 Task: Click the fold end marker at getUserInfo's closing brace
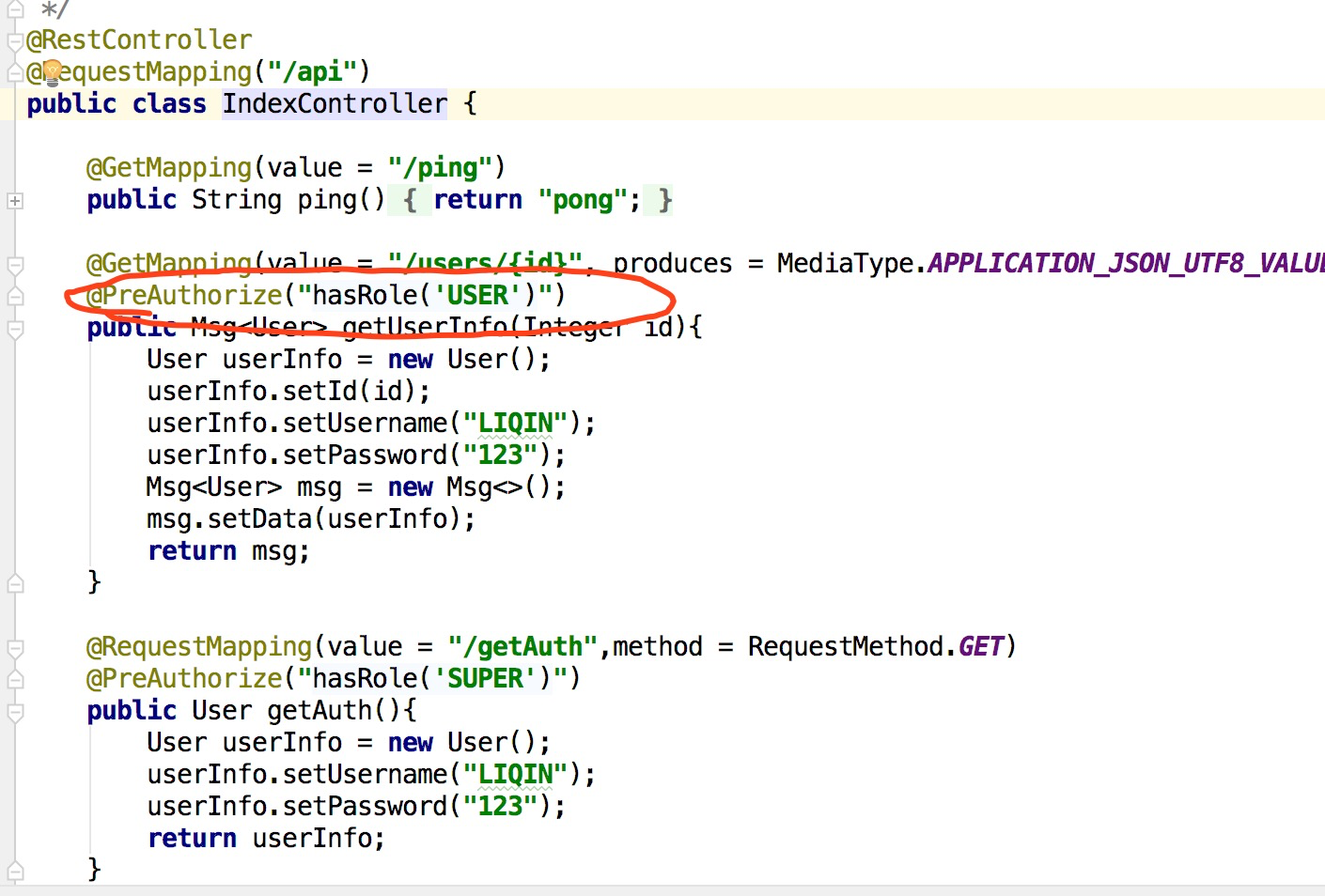[x=15, y=583]
